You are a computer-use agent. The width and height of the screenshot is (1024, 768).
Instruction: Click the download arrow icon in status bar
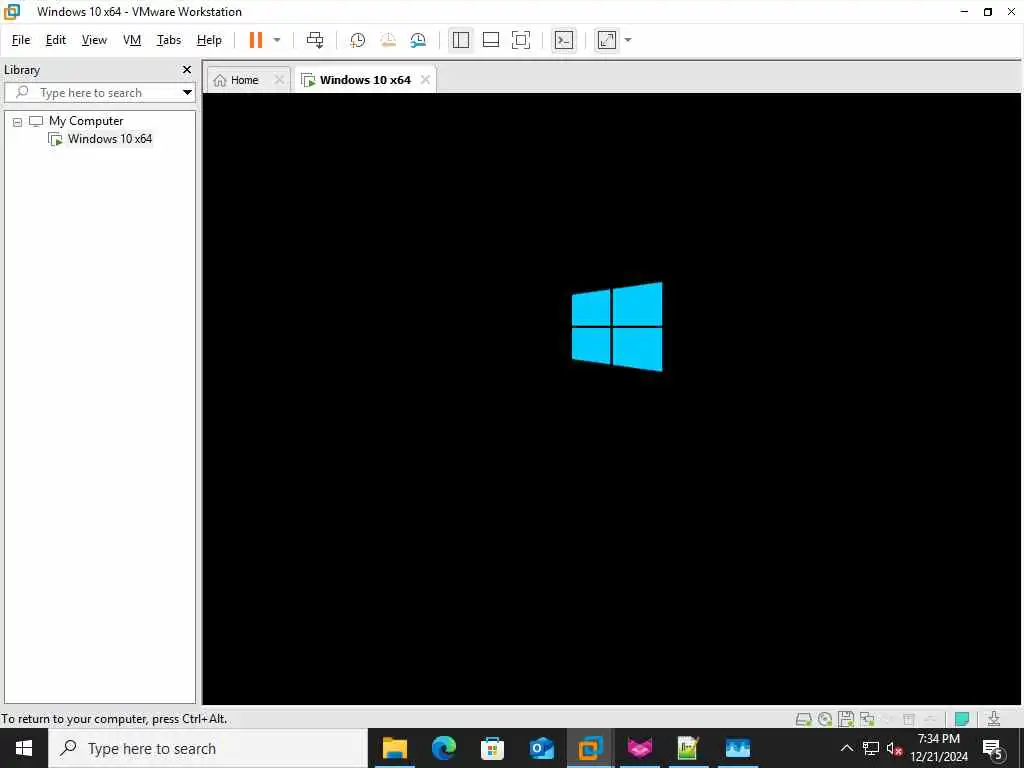(x=994, y=719)
